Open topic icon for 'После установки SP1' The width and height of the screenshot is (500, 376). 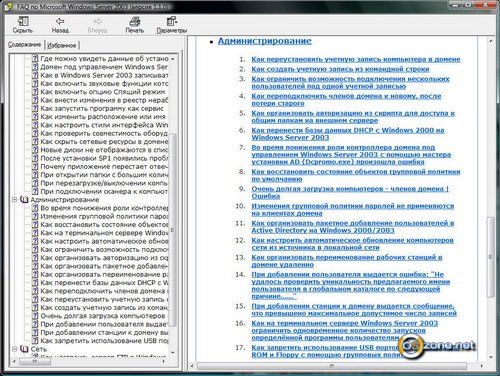[x=35, y=158]
